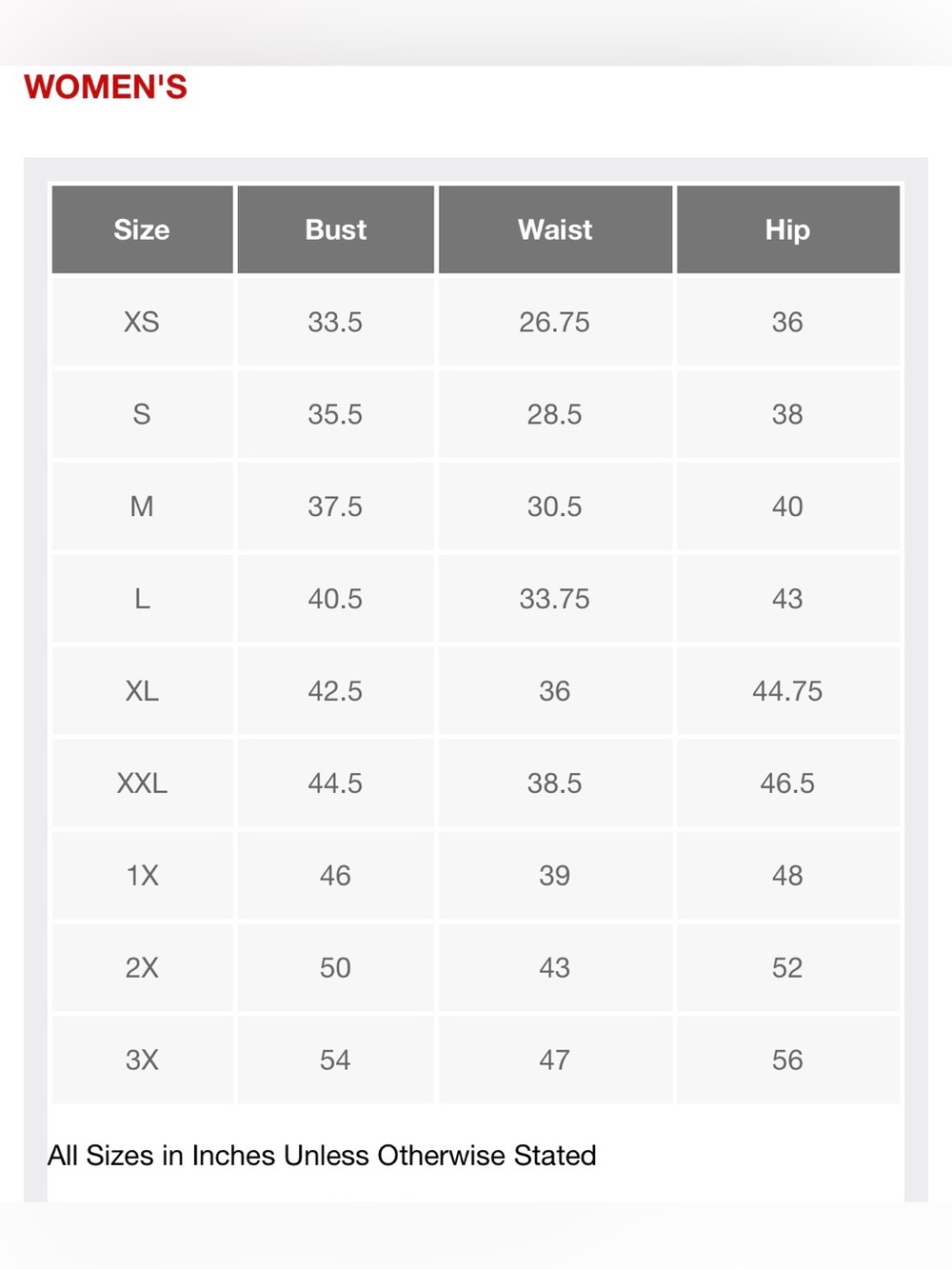Click the All Sizes in Inches note

coord(322,1156)
